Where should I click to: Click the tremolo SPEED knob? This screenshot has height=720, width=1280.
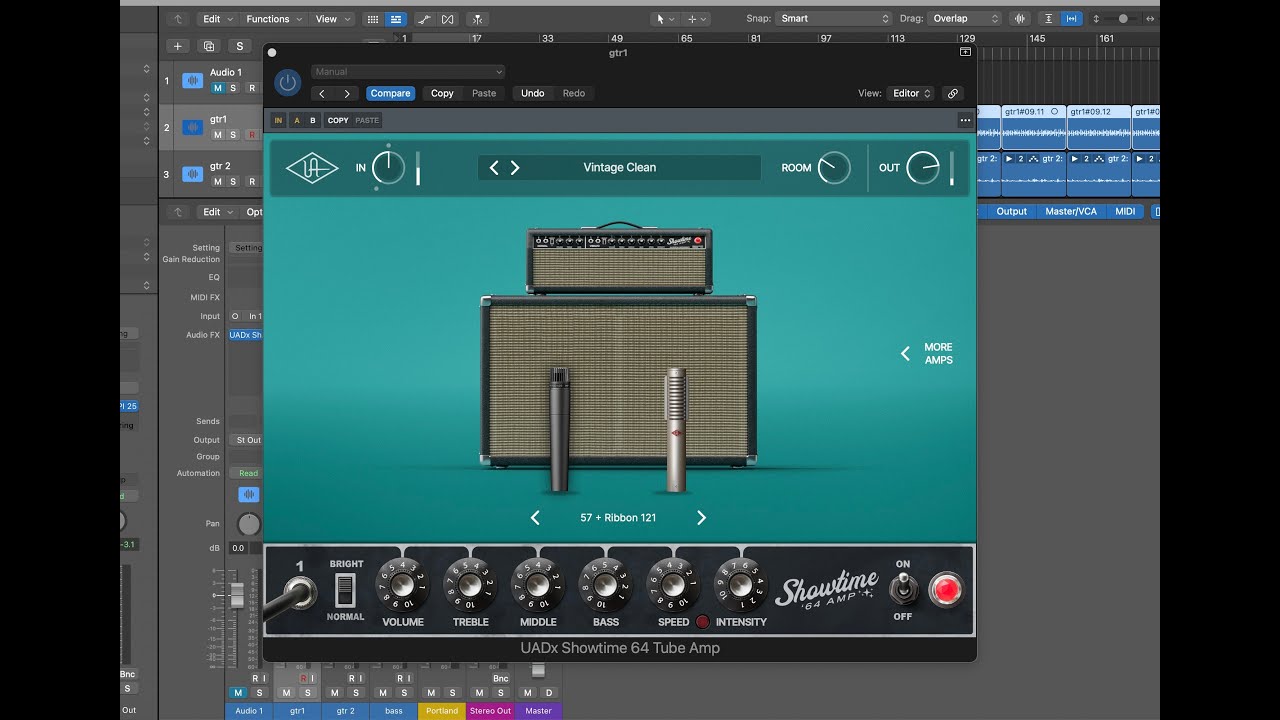(674, 585)
